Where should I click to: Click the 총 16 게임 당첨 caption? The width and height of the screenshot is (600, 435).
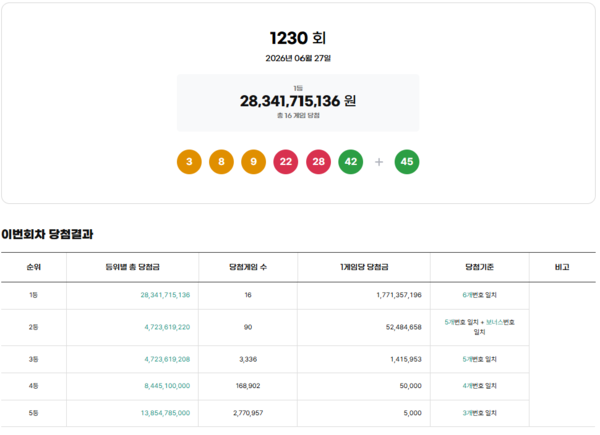click(298, 116)
